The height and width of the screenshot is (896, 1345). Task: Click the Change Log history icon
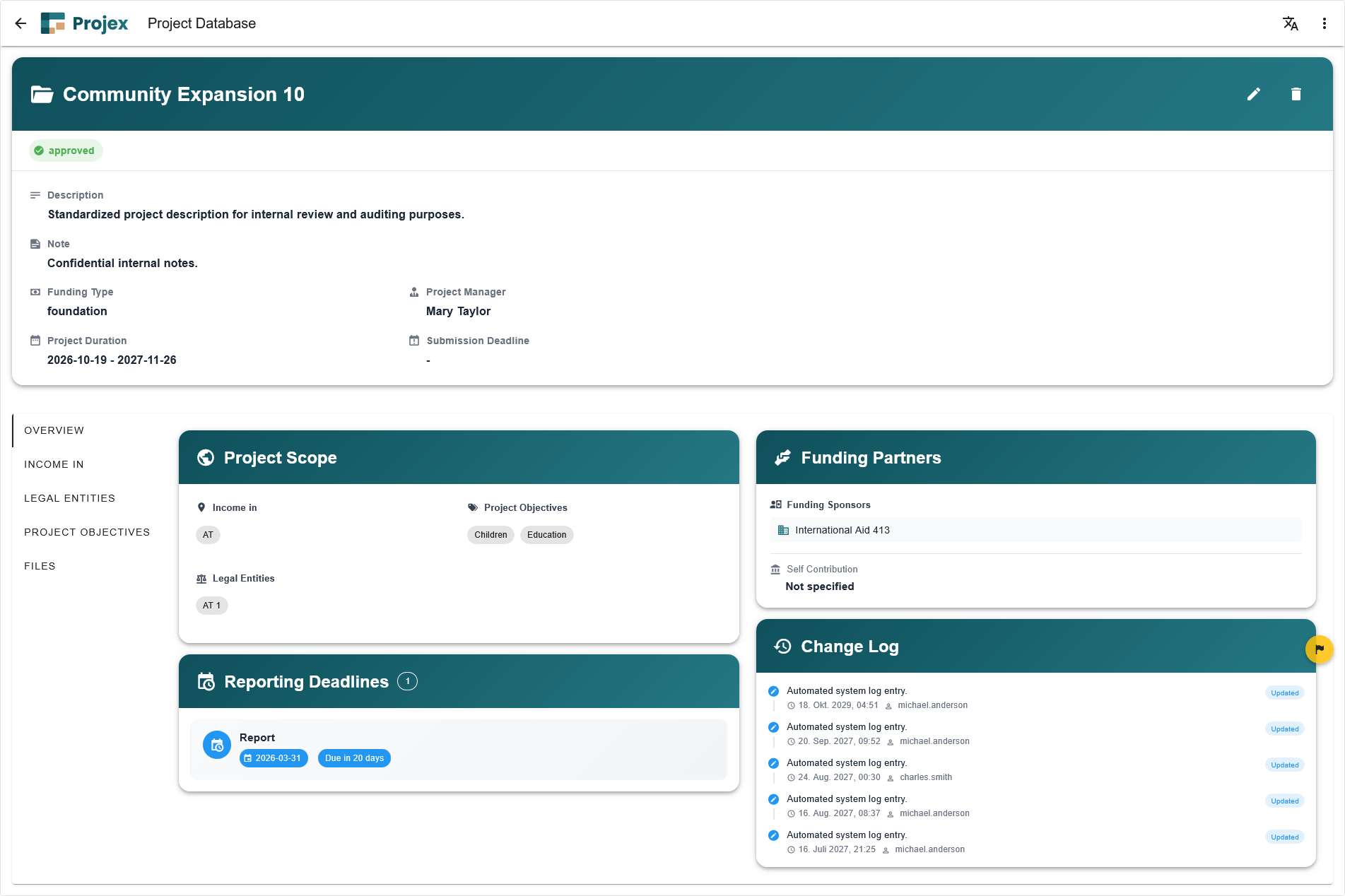tap(782, 646)
